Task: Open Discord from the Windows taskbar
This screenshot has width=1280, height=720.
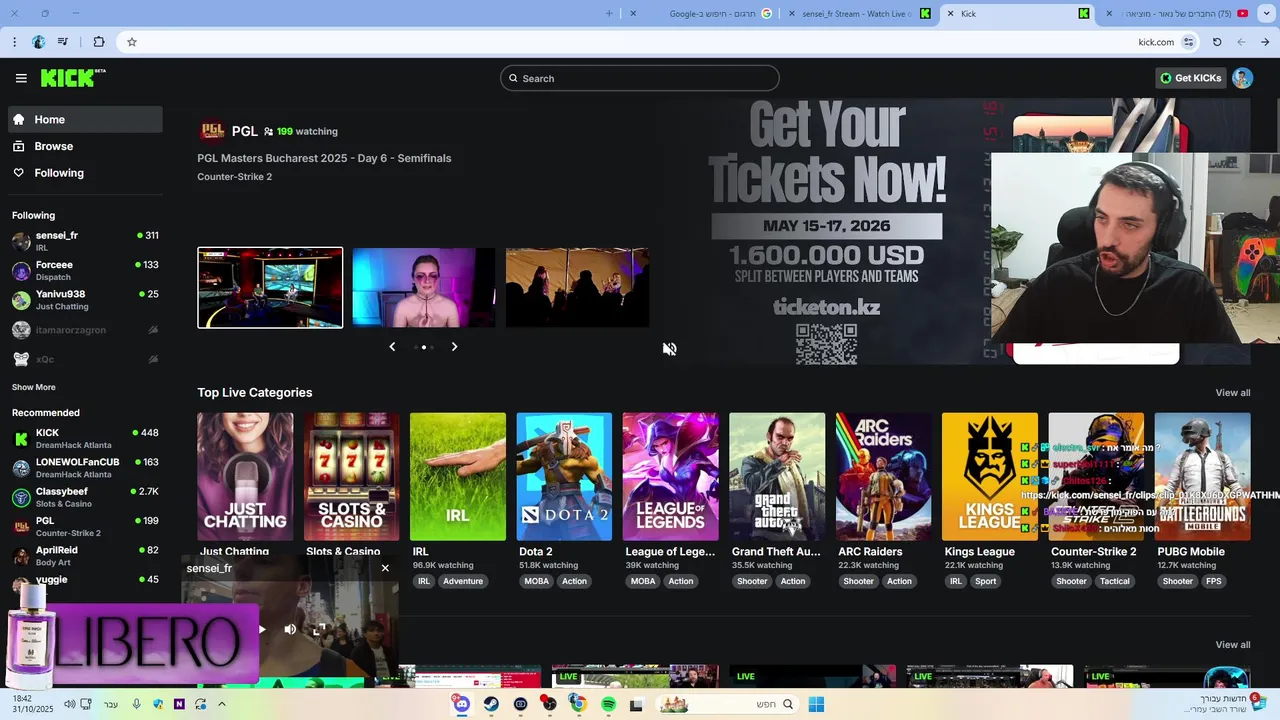Action: (x=461, y=704)
